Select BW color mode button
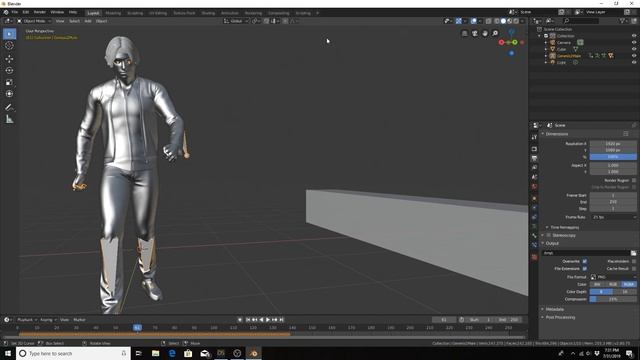Image resolution: width=640 pixels, height=360 pixels. pos(598,284)
